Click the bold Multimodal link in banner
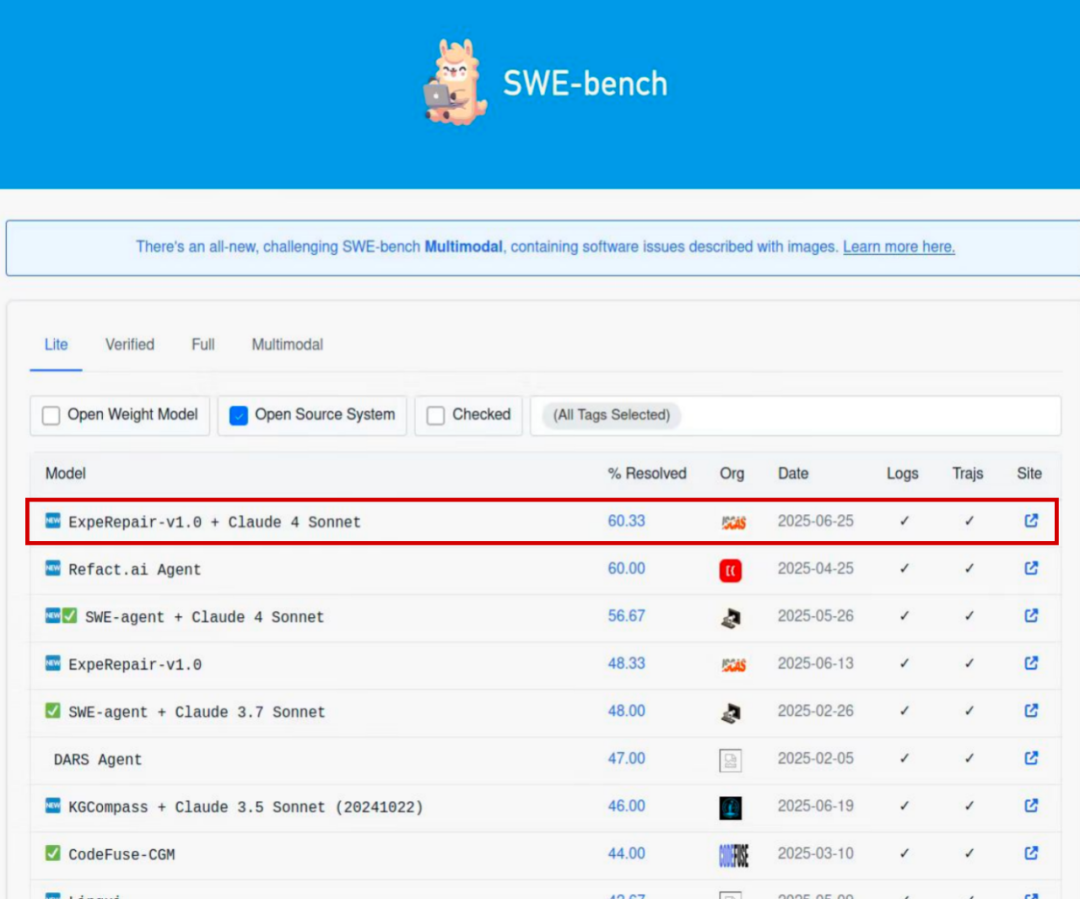Screen dimensions: 1080x899 (x=463, y=247)
